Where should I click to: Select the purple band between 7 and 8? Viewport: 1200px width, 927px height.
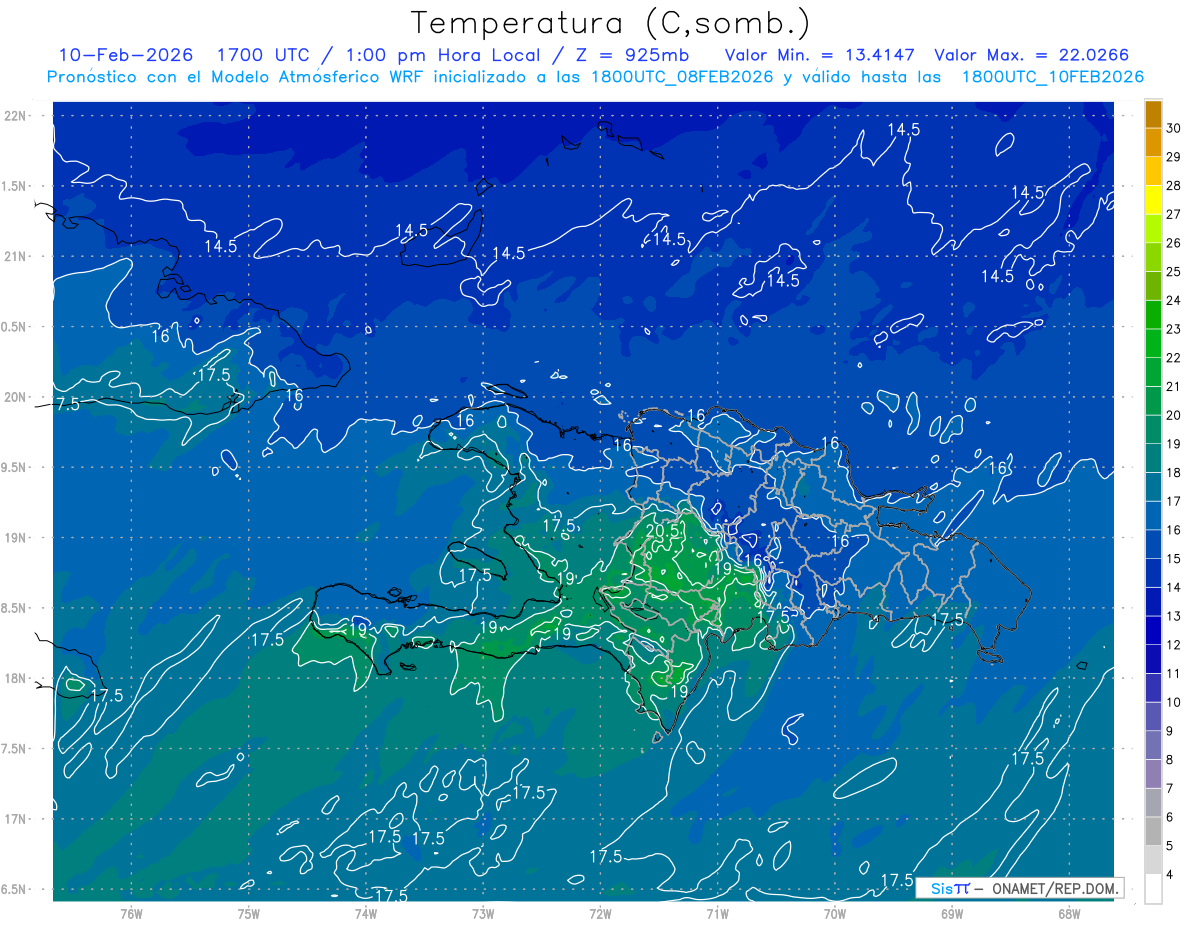click(1153, 774)
